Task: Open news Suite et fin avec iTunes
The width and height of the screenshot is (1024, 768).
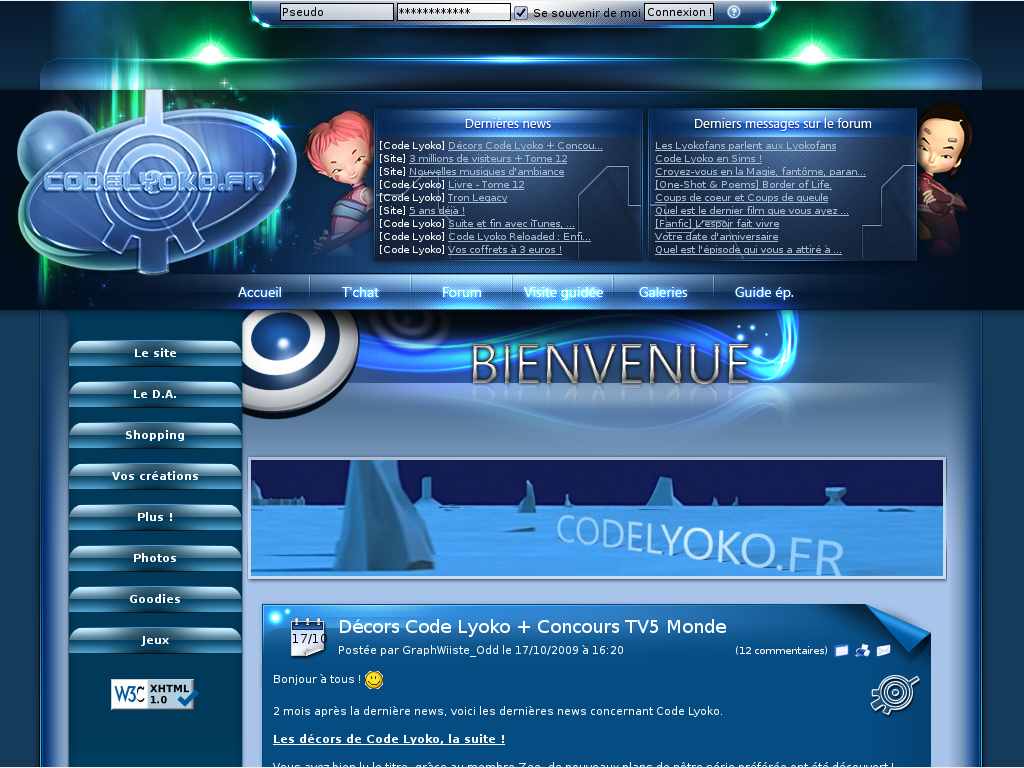Action: pos(511,224)
